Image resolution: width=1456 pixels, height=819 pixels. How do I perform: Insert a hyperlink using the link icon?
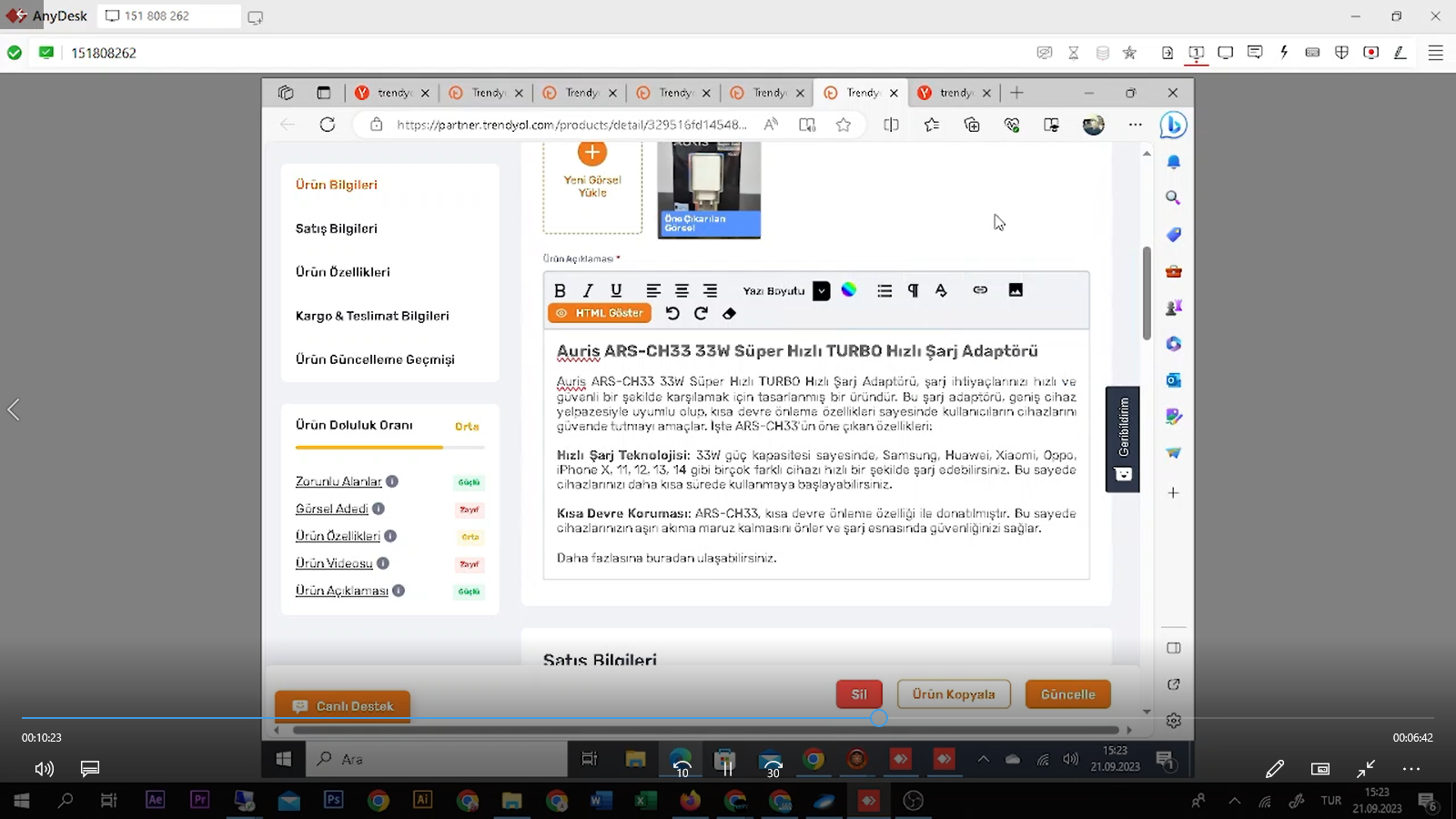(980, 289)
